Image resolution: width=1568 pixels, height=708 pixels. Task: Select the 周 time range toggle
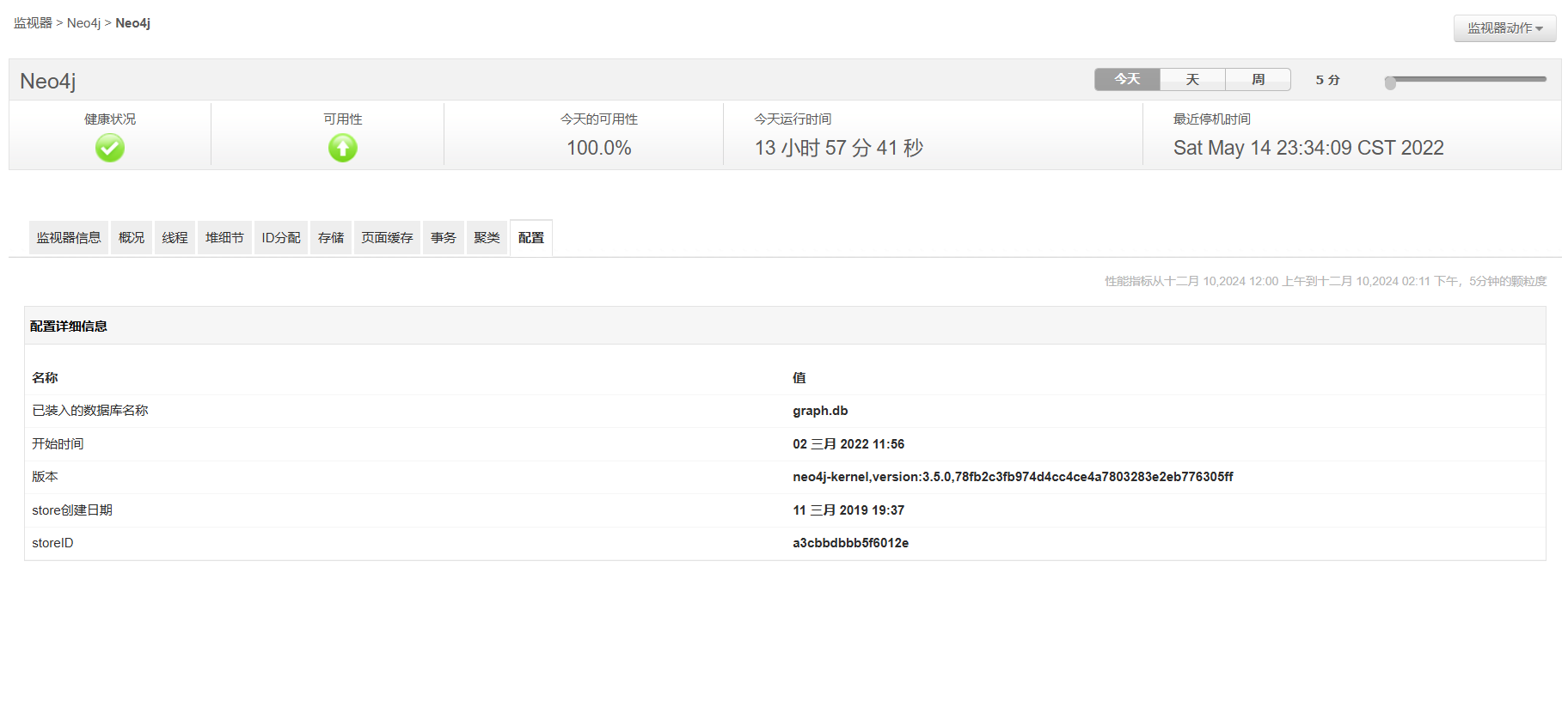click(1258, 79)
